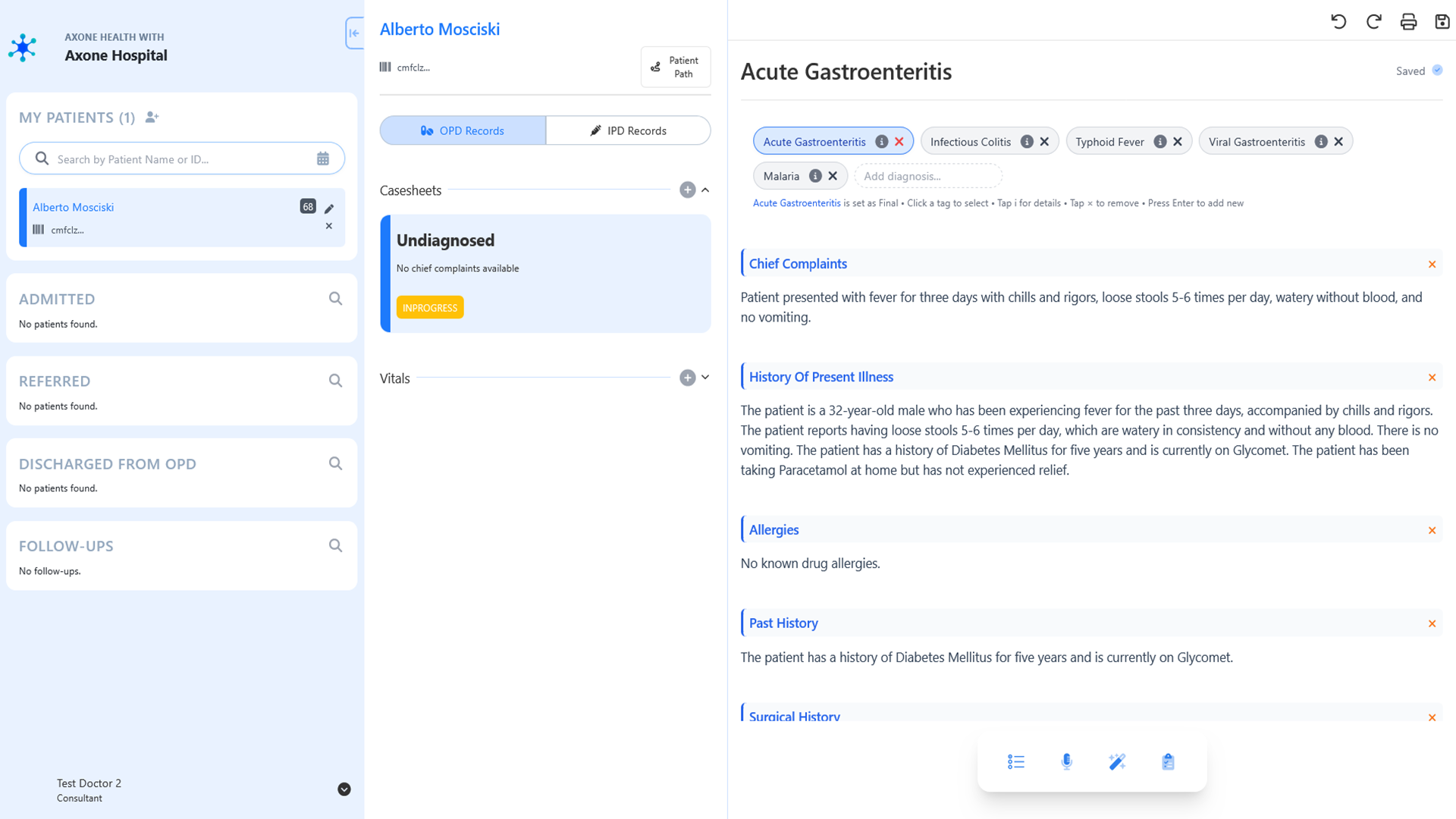Select the Typhoid Fever diagnosis tag
The width and height of the screenshot is (1456, 819).
(x=1109, y=142)
